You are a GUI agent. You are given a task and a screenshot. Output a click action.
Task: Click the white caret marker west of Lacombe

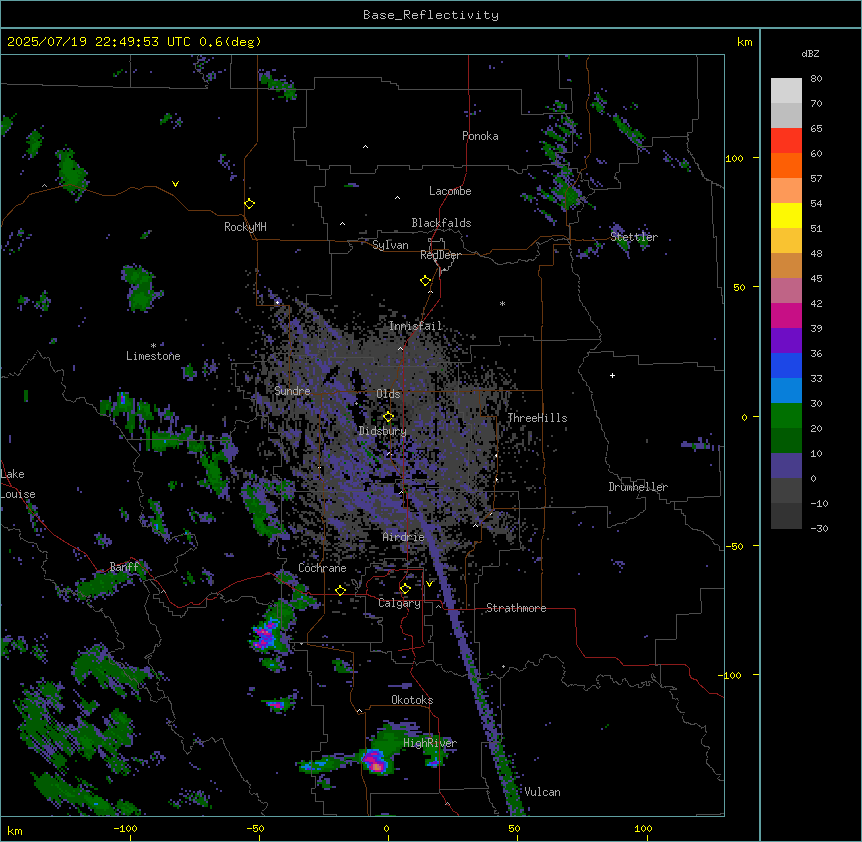(x=397, y=198)
